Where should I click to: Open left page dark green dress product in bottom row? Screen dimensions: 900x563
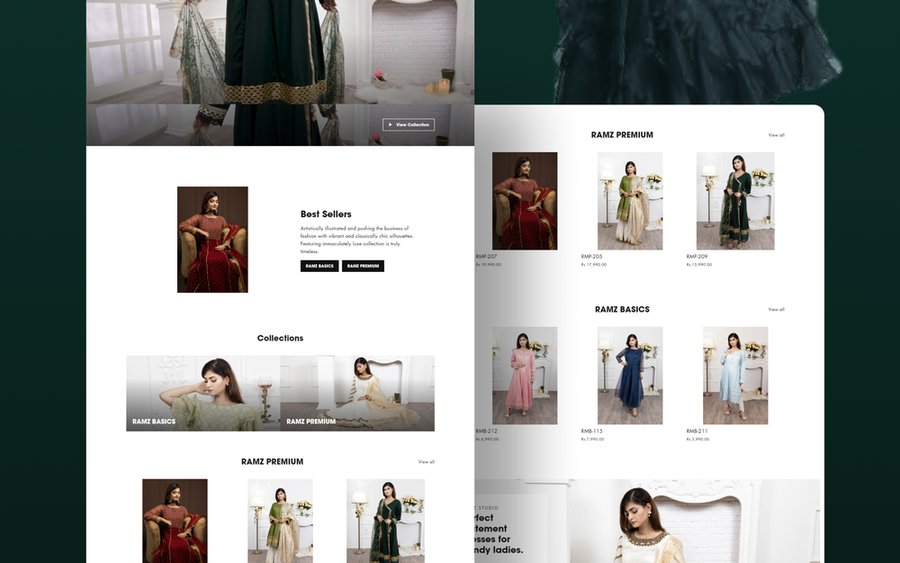[x=386, y=521]
